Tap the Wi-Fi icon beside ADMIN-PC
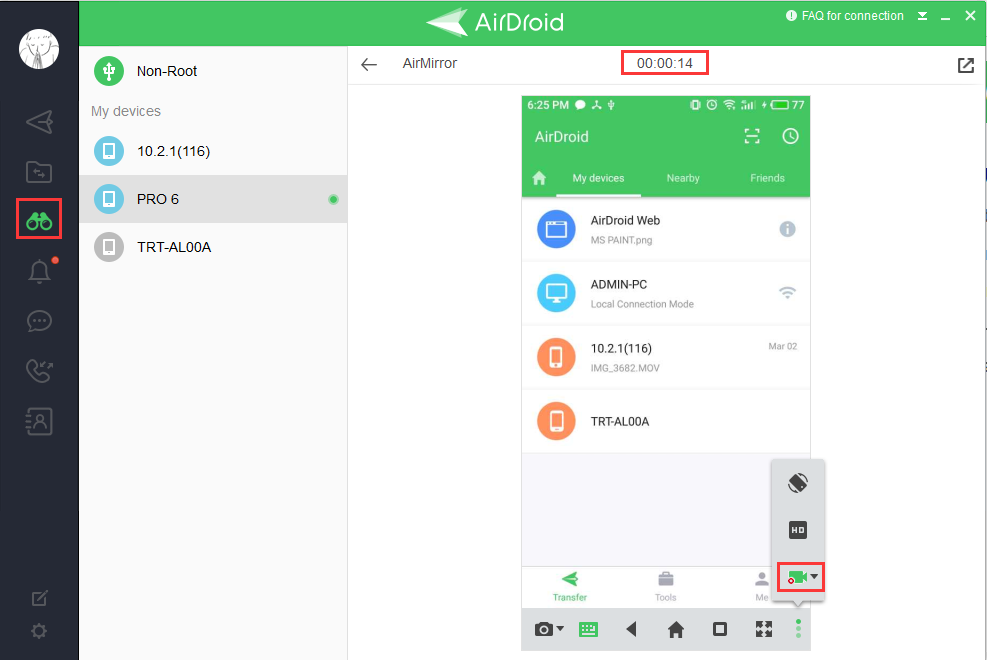The image size is (987, 660). [787, 293]
